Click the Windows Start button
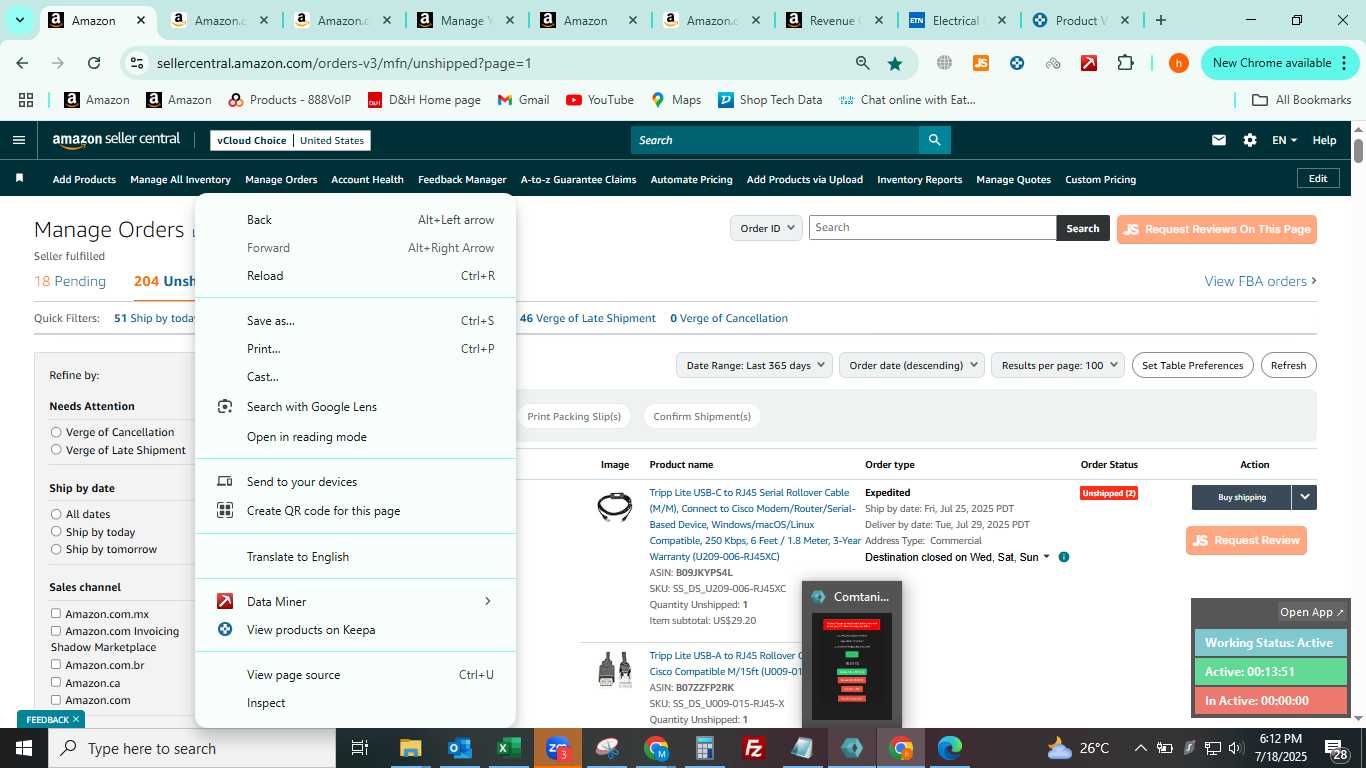 [x=24, y=748]
